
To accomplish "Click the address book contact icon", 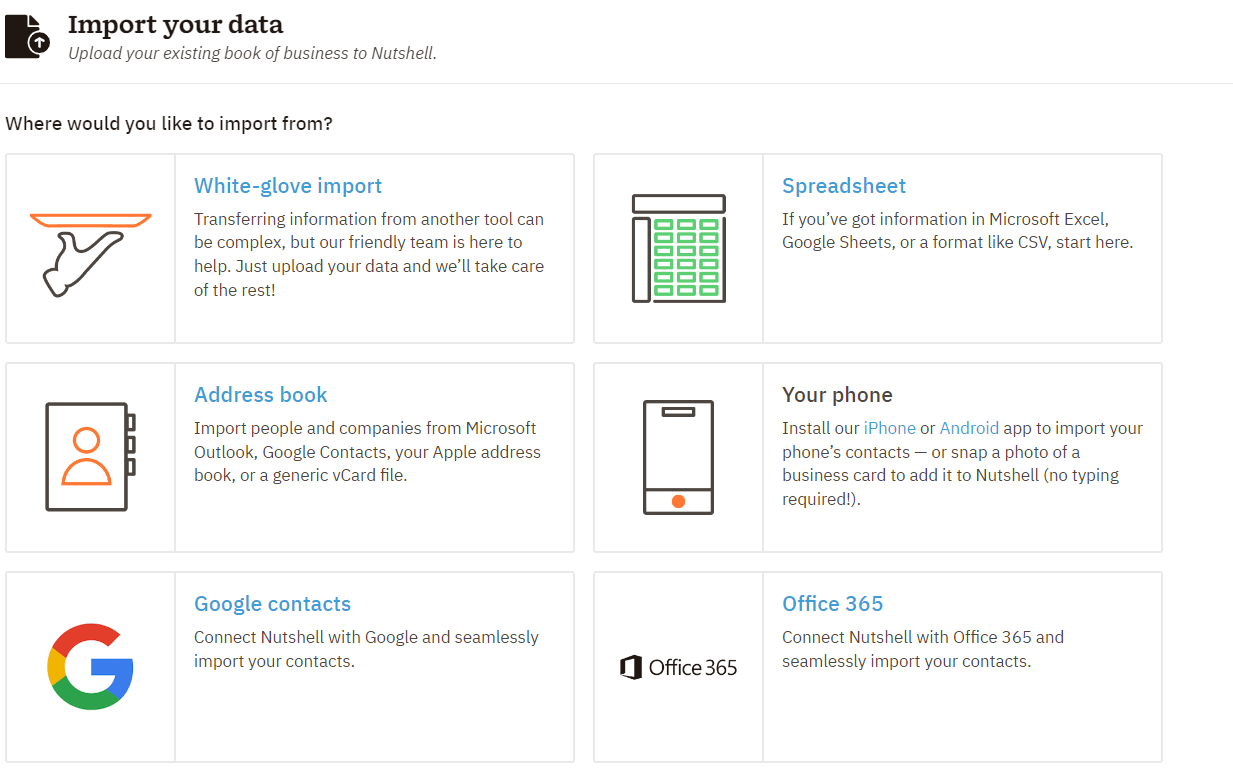I will click(x=90, y=457).
